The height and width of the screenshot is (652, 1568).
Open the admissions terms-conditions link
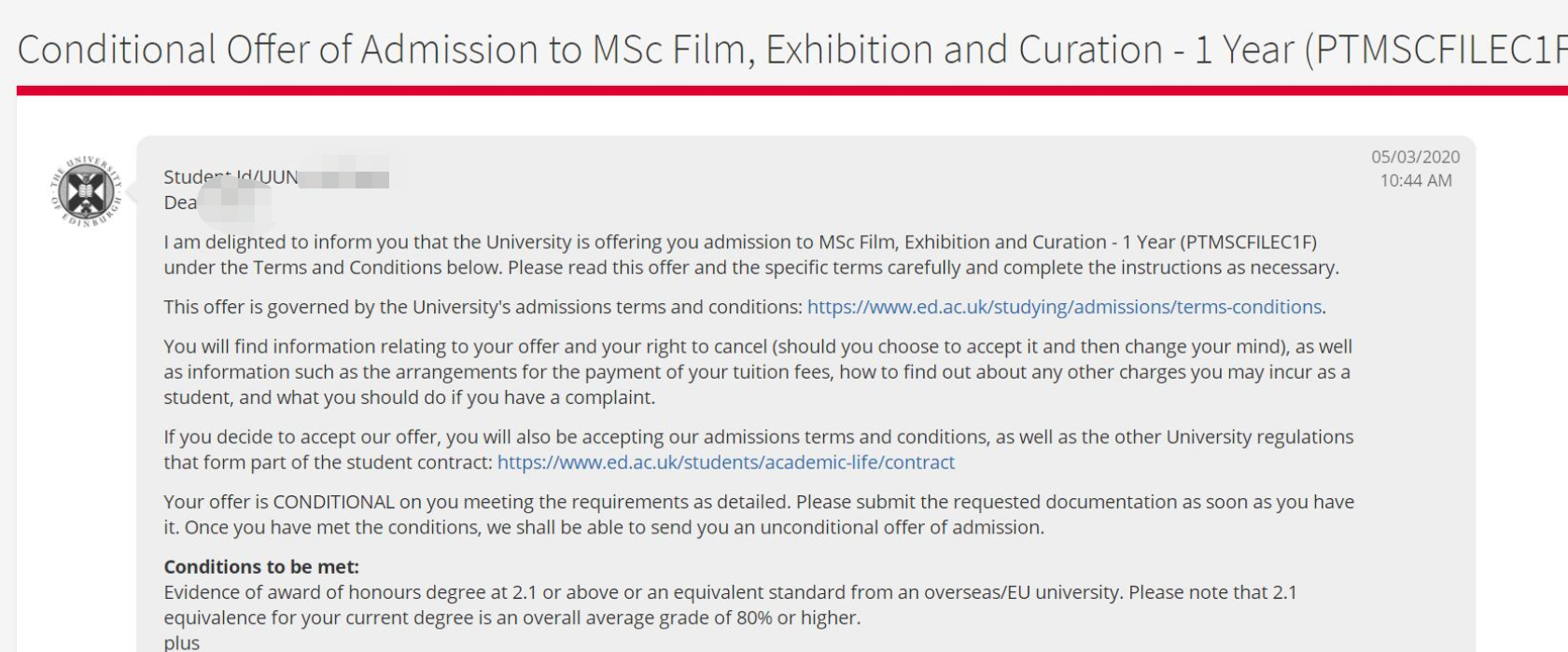coord(1064,307)
